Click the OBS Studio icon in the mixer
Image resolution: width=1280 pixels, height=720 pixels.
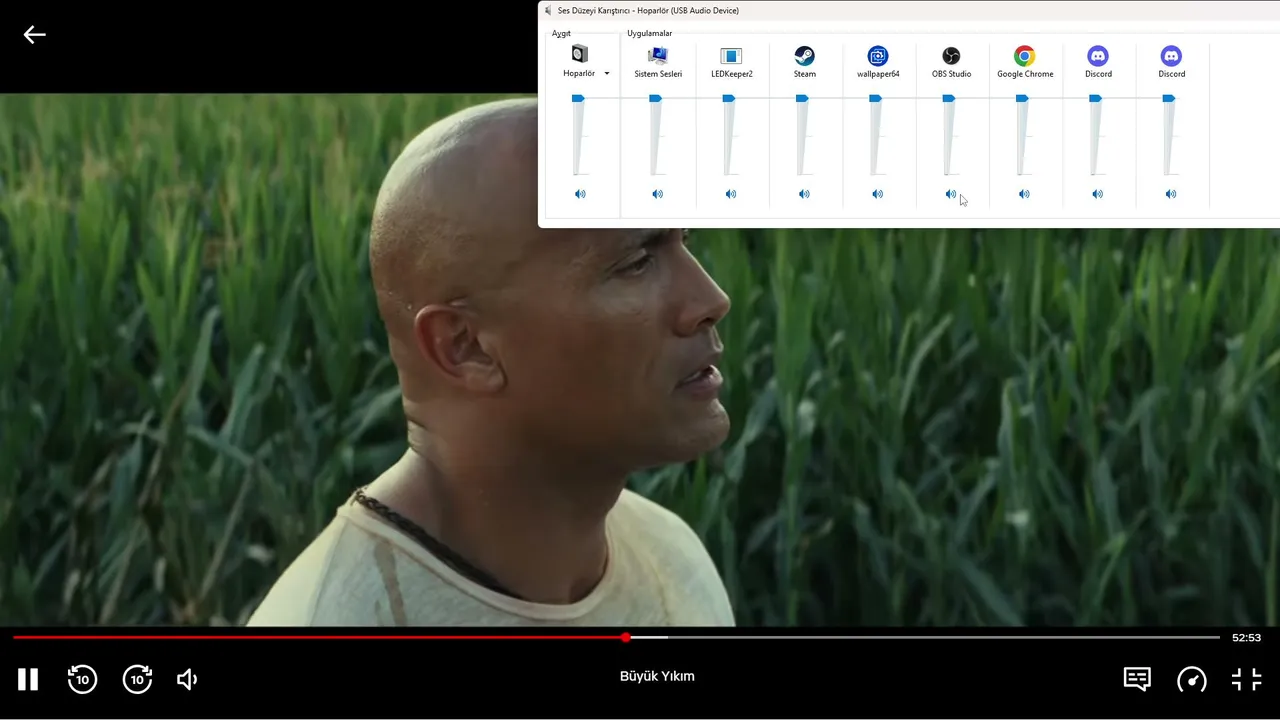[951, 55]
